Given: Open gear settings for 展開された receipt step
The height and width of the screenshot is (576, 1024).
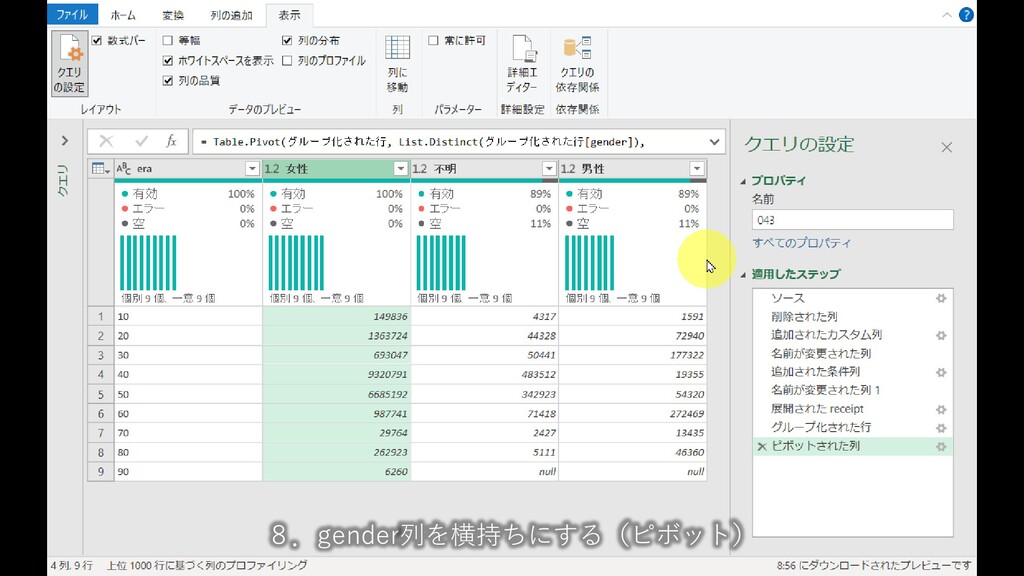Looking at the screenshot, I should point(941,409).
